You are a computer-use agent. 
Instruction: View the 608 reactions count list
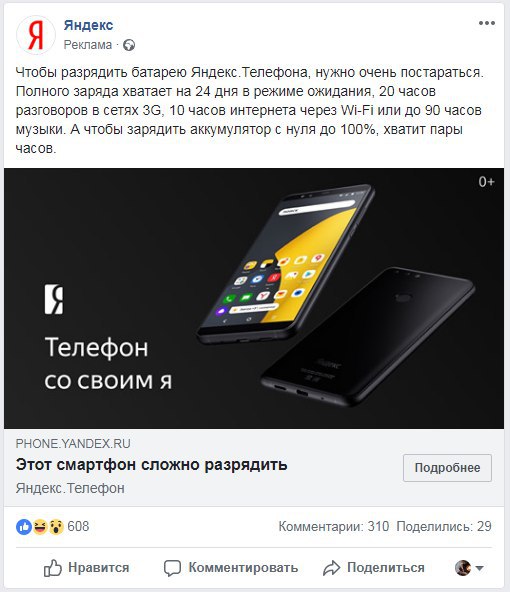[x=78, y=526]
